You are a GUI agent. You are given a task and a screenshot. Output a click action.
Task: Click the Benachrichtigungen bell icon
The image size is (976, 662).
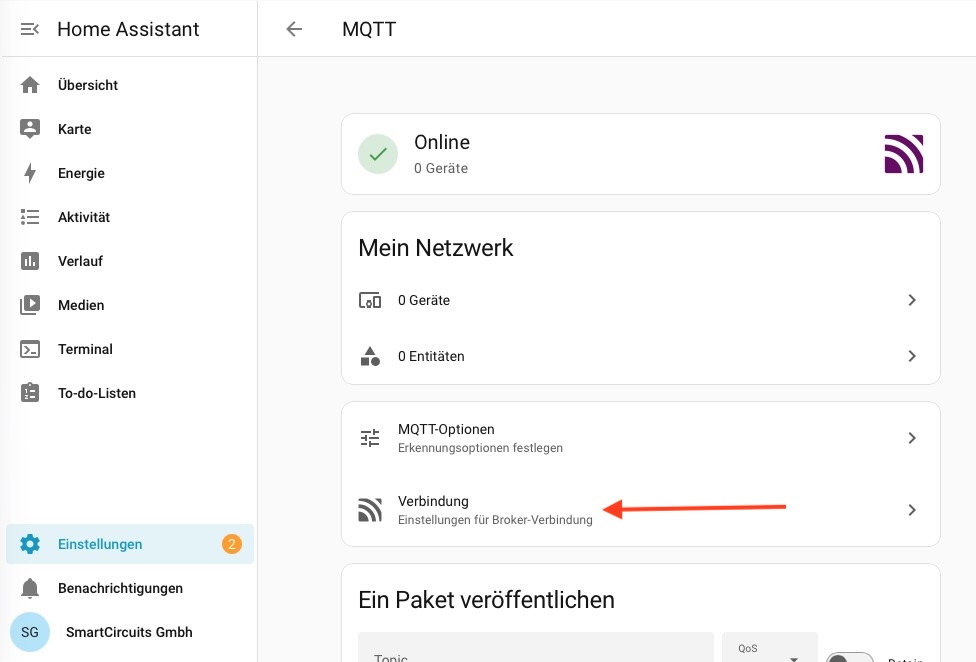[29, 588]
